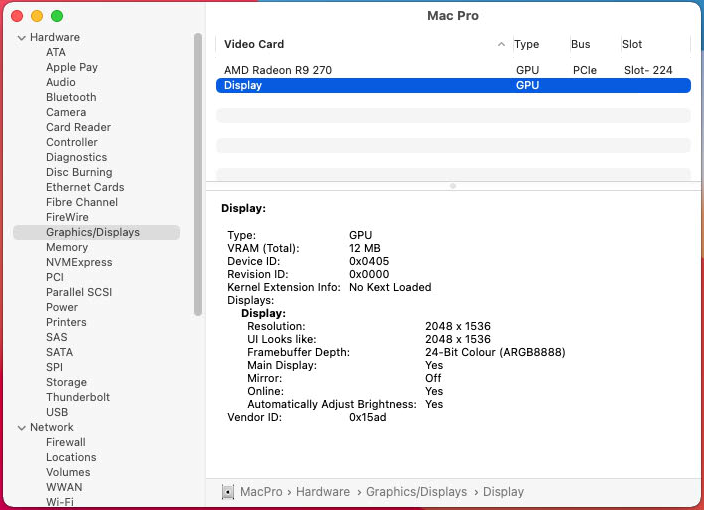Sort by the Bus column header
The width and height of the screenshot is (704, 510).
pyautogui.click(x=581, y=44)
